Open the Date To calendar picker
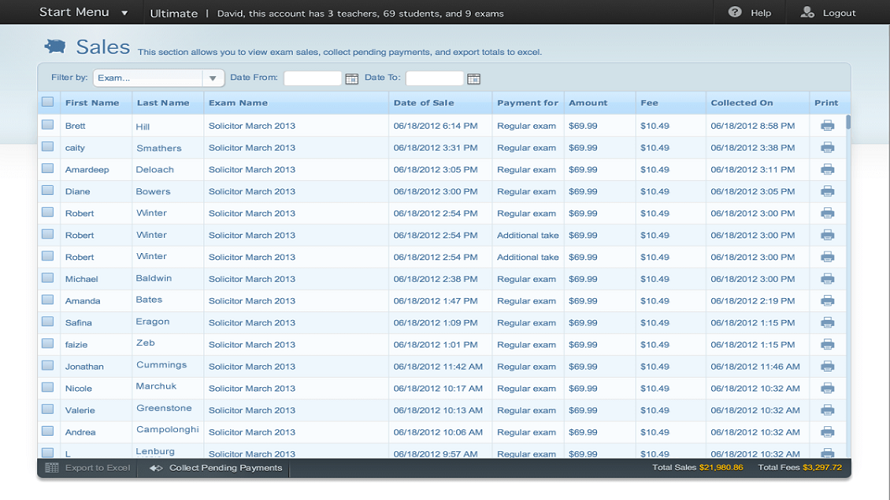Viewport: 890px width, 500px height. [473, 78]
